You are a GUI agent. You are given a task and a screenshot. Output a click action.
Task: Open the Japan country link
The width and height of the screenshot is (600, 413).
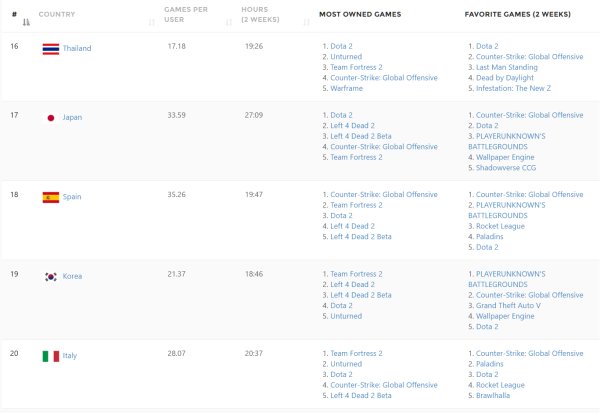tap(72, 117)
